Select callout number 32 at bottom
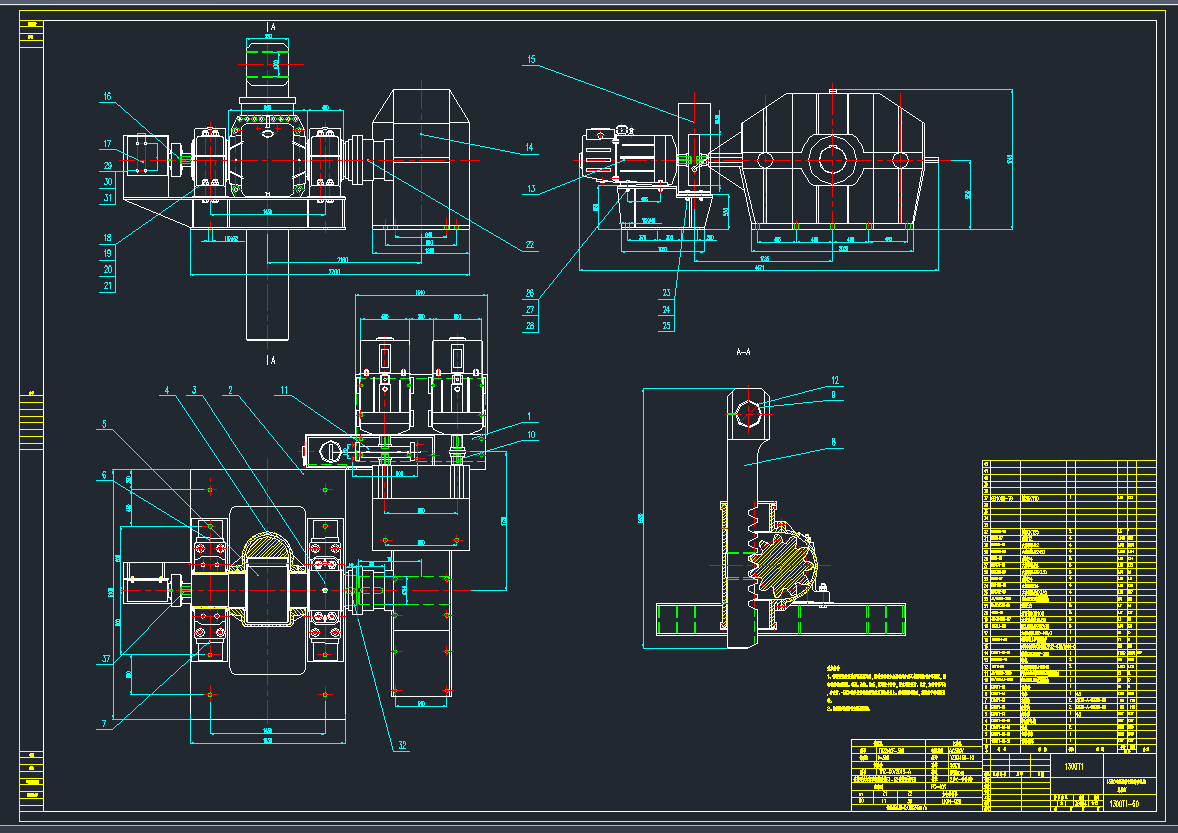This screenshot has height=833, width=1178. point(402,745)
